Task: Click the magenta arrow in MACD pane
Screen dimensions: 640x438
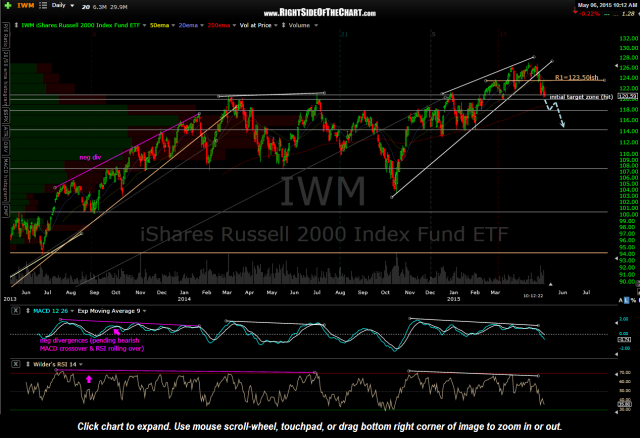Action: [117, 331]
